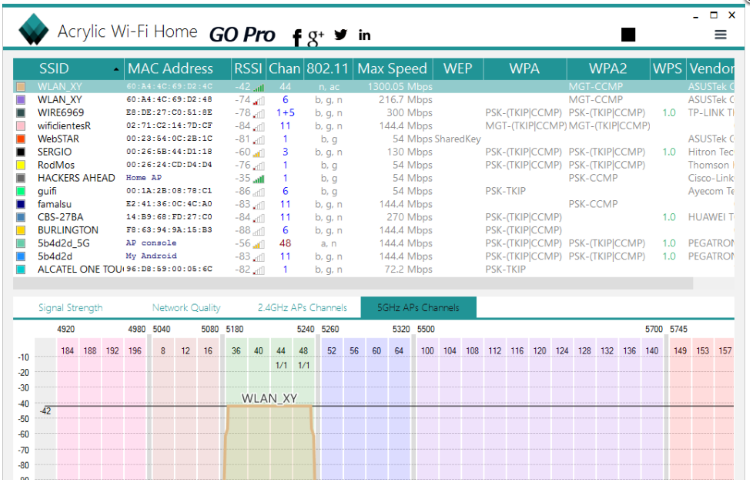Image resolution: width=750 pixels, height=480 pixels.
Task: Click the 'My Android' MAC label
Action: coord(151,256)
